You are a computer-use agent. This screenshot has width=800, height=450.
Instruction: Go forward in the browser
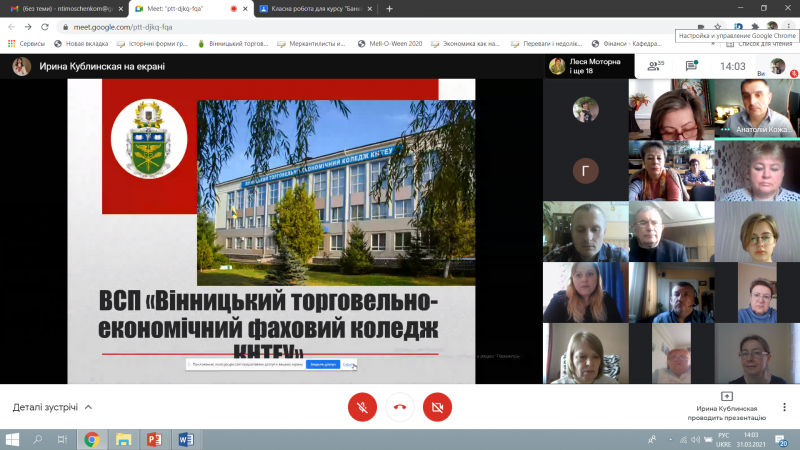click(x=28, y=27)
